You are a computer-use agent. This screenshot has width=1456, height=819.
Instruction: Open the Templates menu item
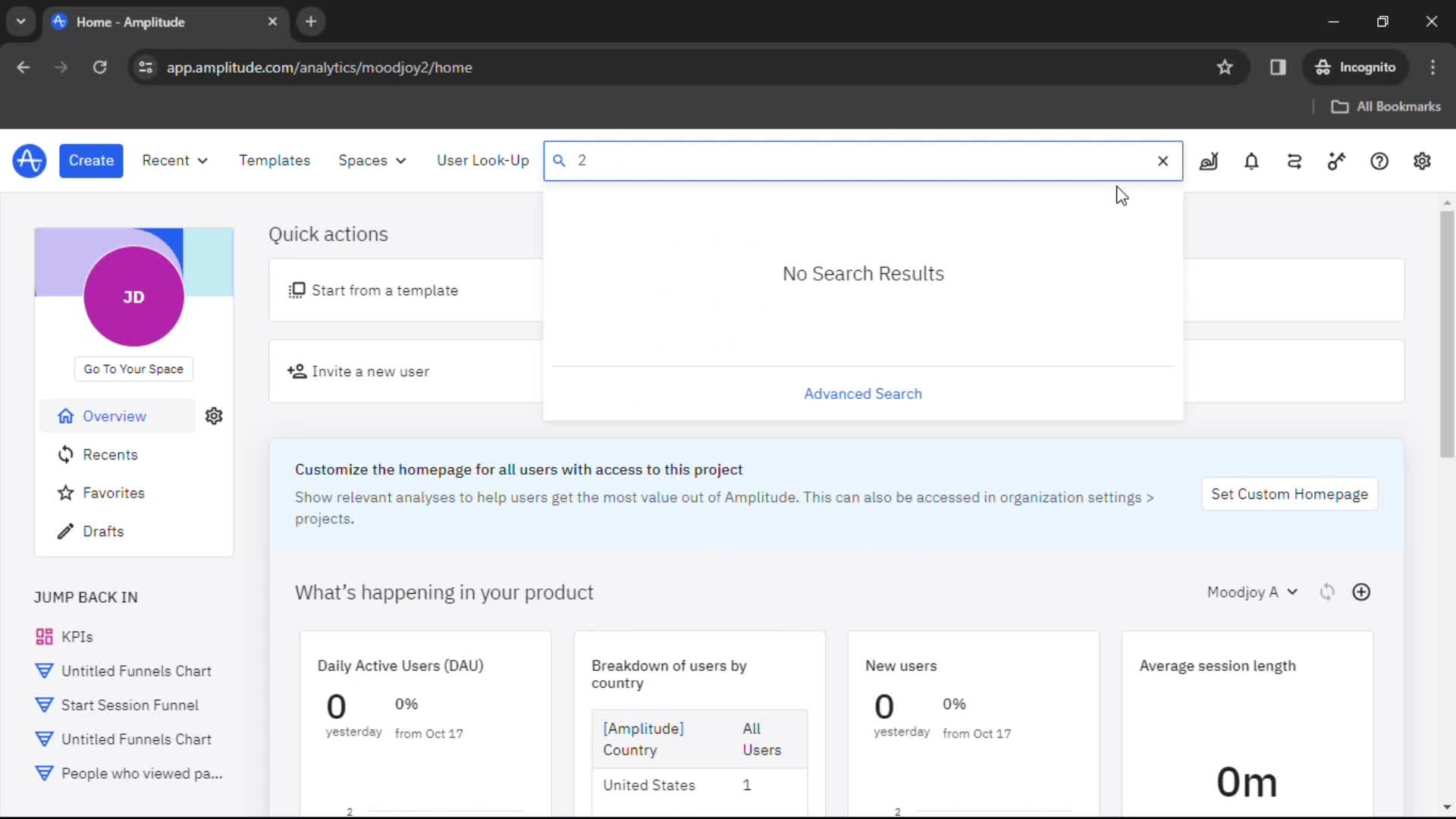tap(275, 160)
